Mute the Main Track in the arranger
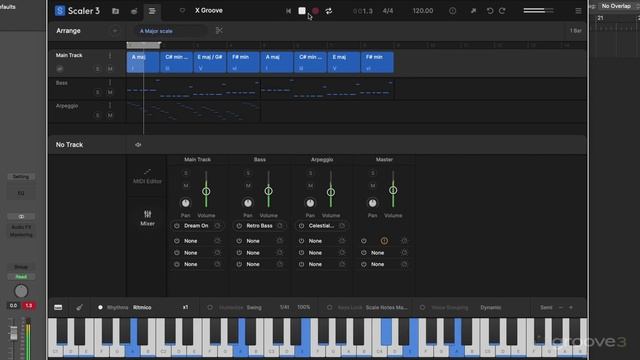The image size is (640, 360). click(110, 69)
